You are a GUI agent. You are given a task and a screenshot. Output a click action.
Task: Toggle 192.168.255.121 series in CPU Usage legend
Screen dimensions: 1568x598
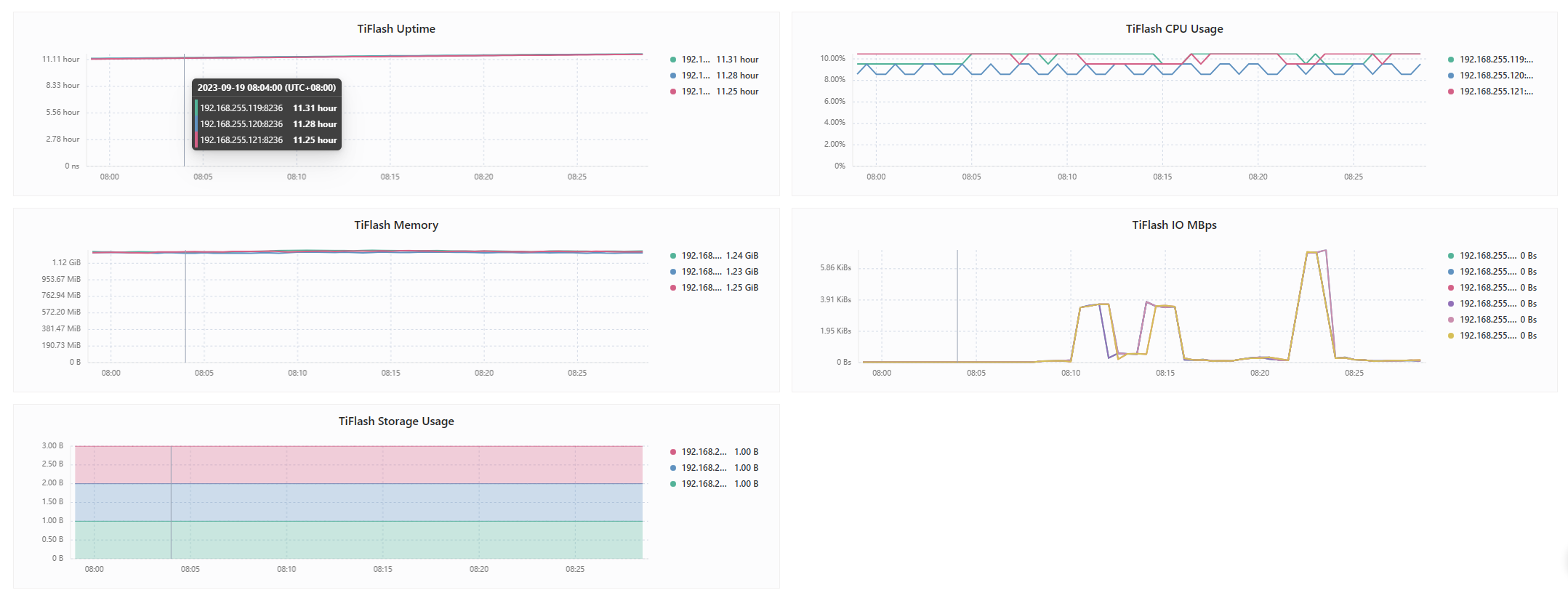click(x=1490, y=92)
